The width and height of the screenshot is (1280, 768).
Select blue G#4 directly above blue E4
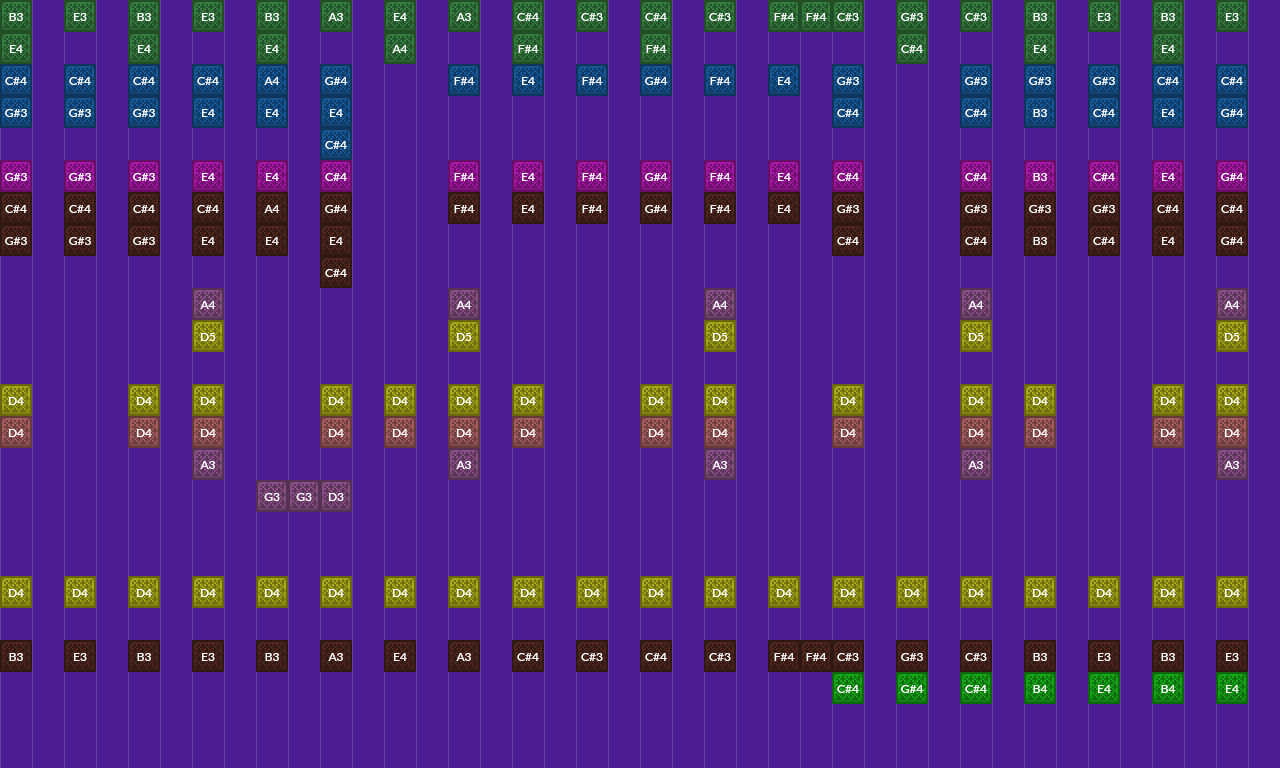336,81
